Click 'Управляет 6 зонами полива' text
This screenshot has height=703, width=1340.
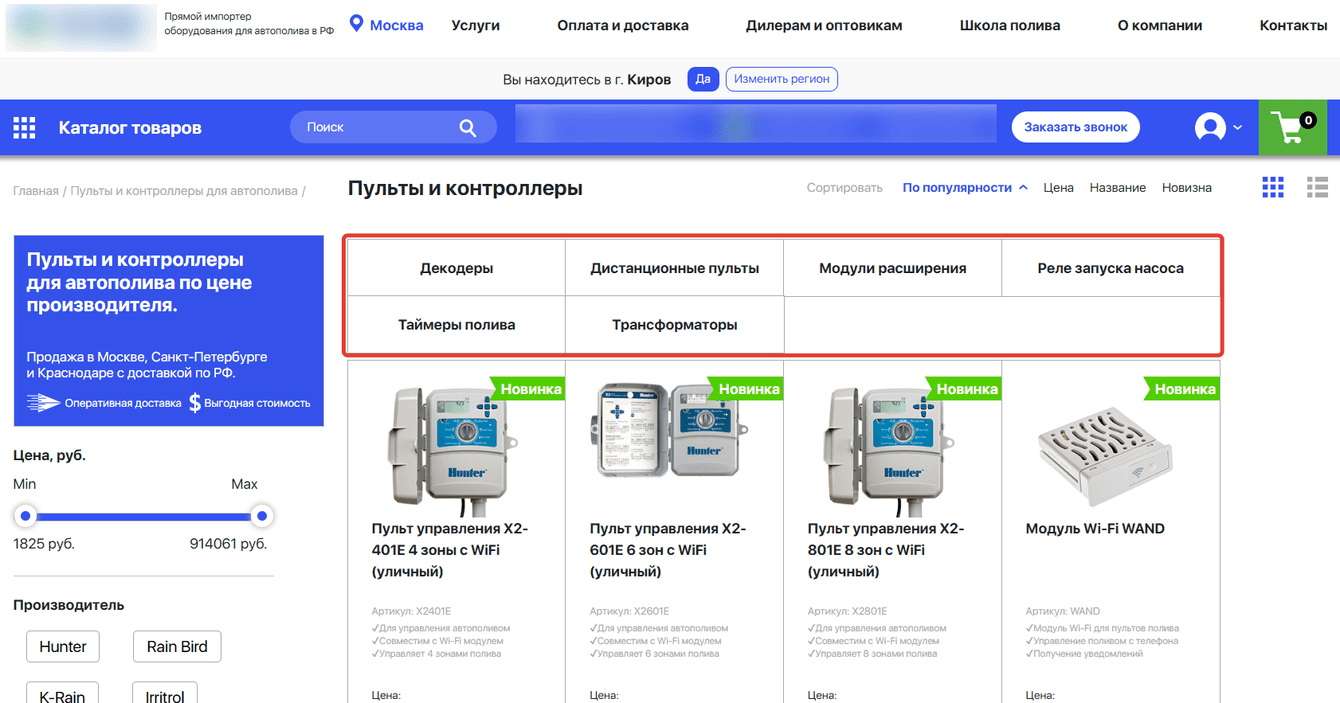[x=654, y=653]
